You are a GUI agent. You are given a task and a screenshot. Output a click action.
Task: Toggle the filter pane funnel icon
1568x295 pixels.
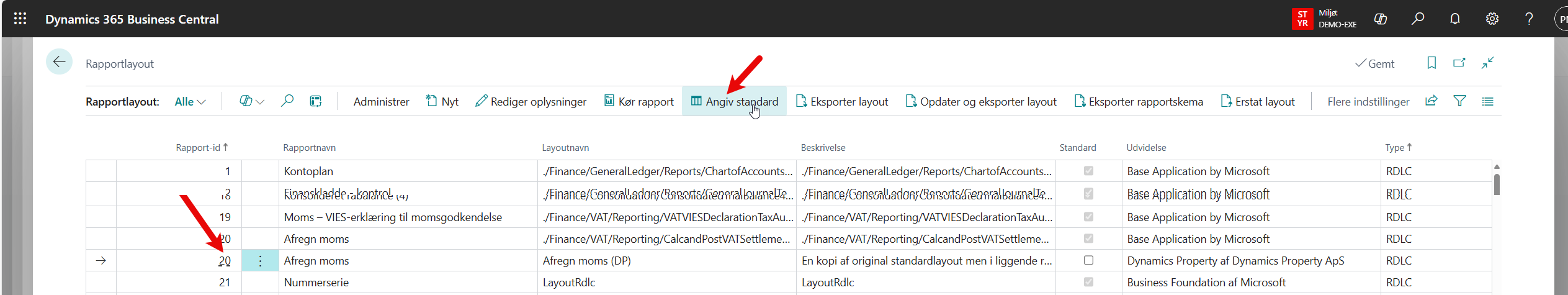pyautogui.click(x=1460, y=101)
